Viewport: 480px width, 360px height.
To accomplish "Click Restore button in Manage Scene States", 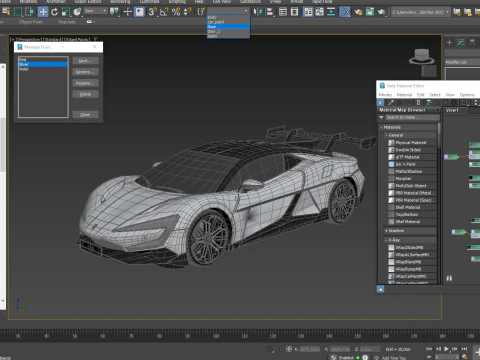I will click(85, 72).
